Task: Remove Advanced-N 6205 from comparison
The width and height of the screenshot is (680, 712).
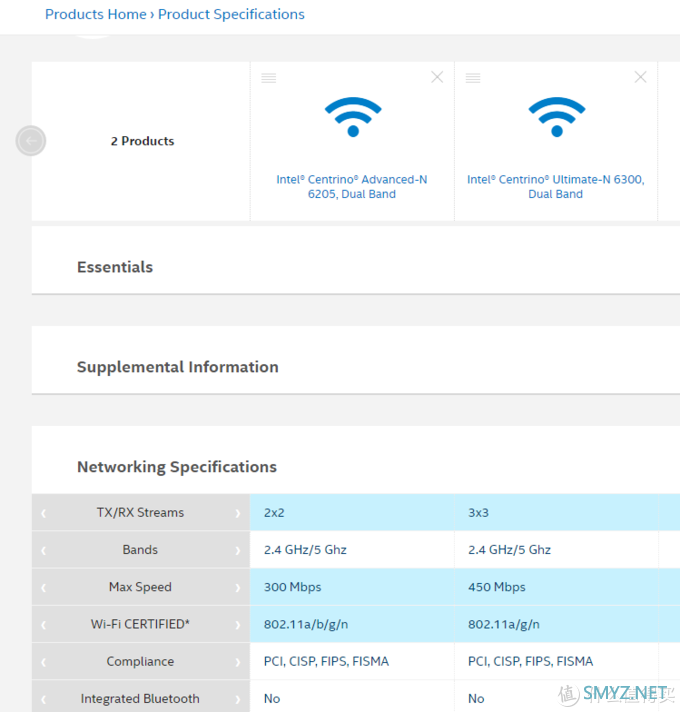Action: pyautogui.click(x=437, y=77)
